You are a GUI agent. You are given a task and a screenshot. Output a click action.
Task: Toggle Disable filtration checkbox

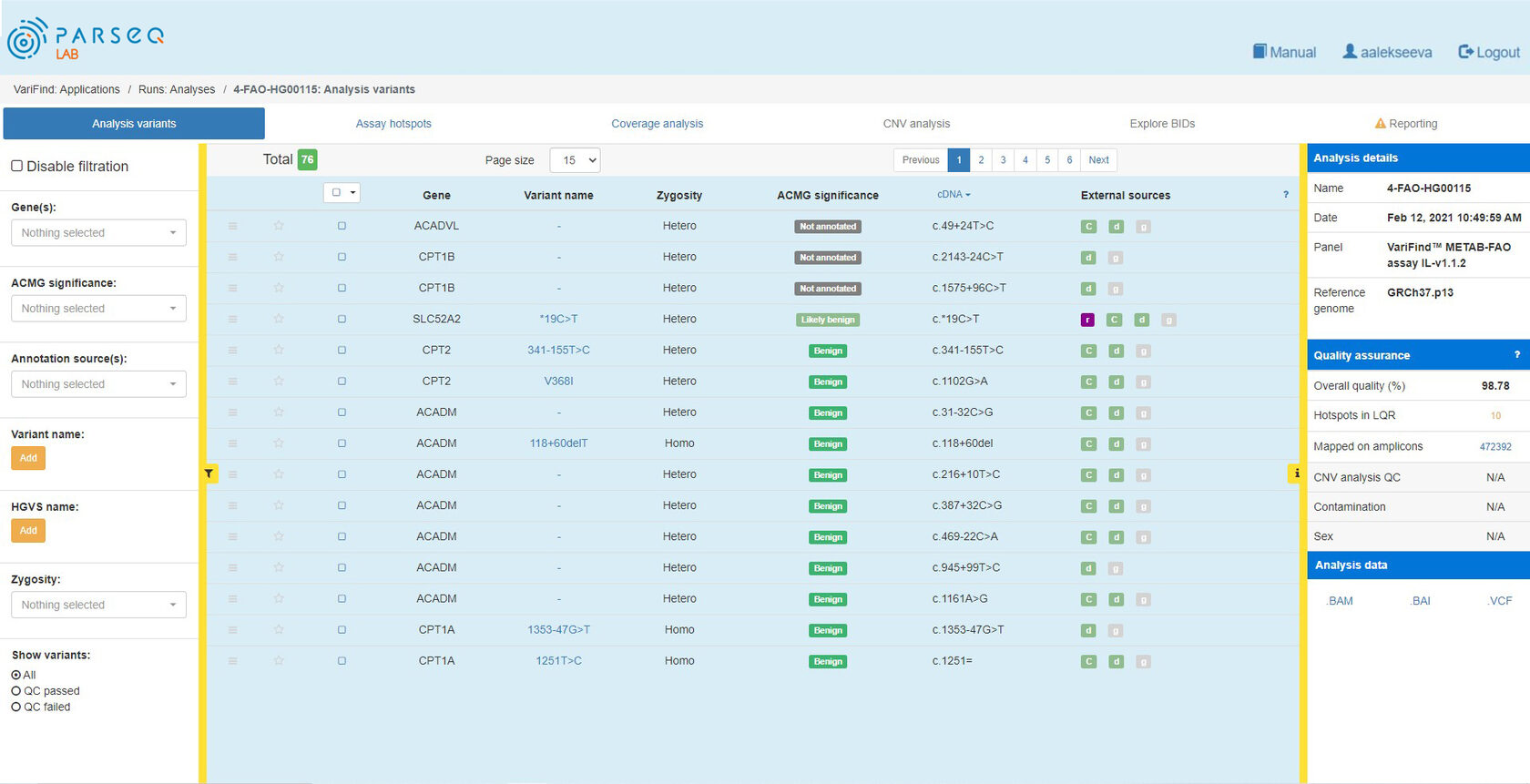click(16, 166)
